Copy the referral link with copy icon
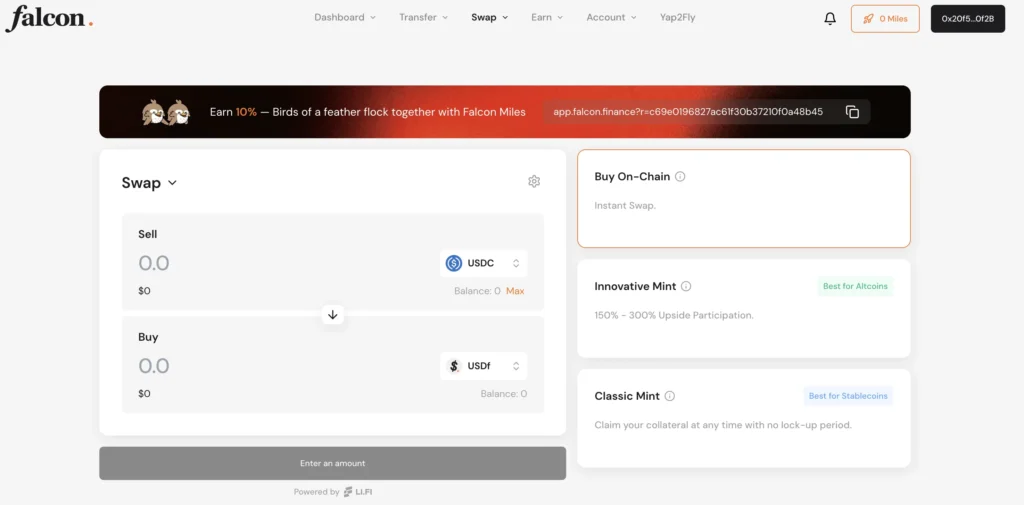 coord(852,112)
